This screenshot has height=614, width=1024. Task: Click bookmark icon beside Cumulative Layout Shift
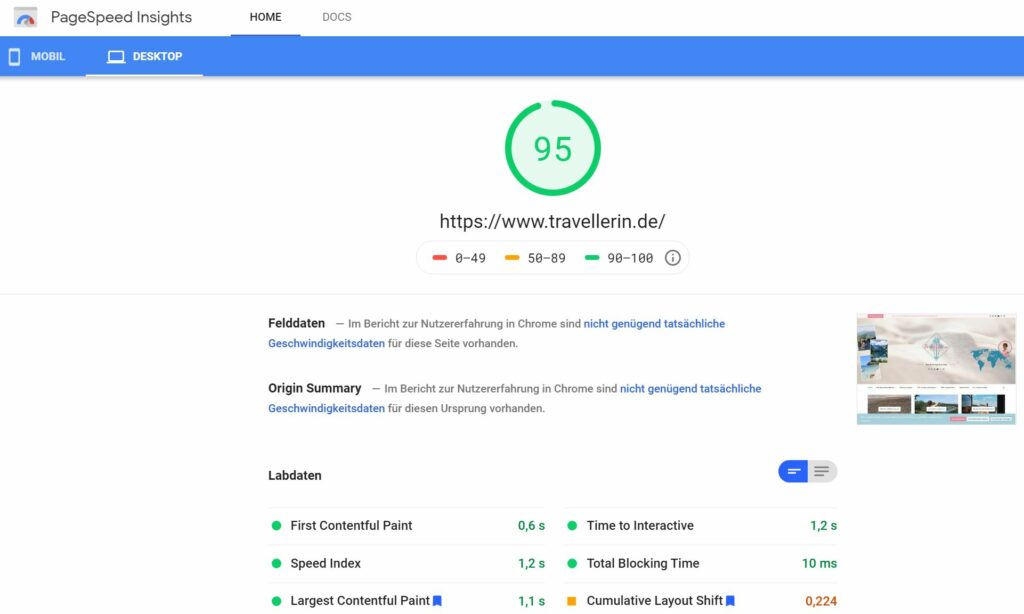coord(731,601)
